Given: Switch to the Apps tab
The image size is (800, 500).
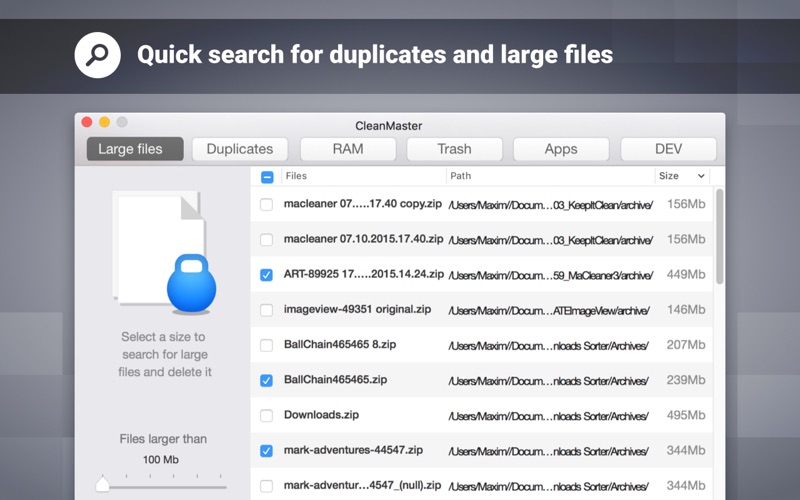Looking at the screenshot, I should pos(561,149).
